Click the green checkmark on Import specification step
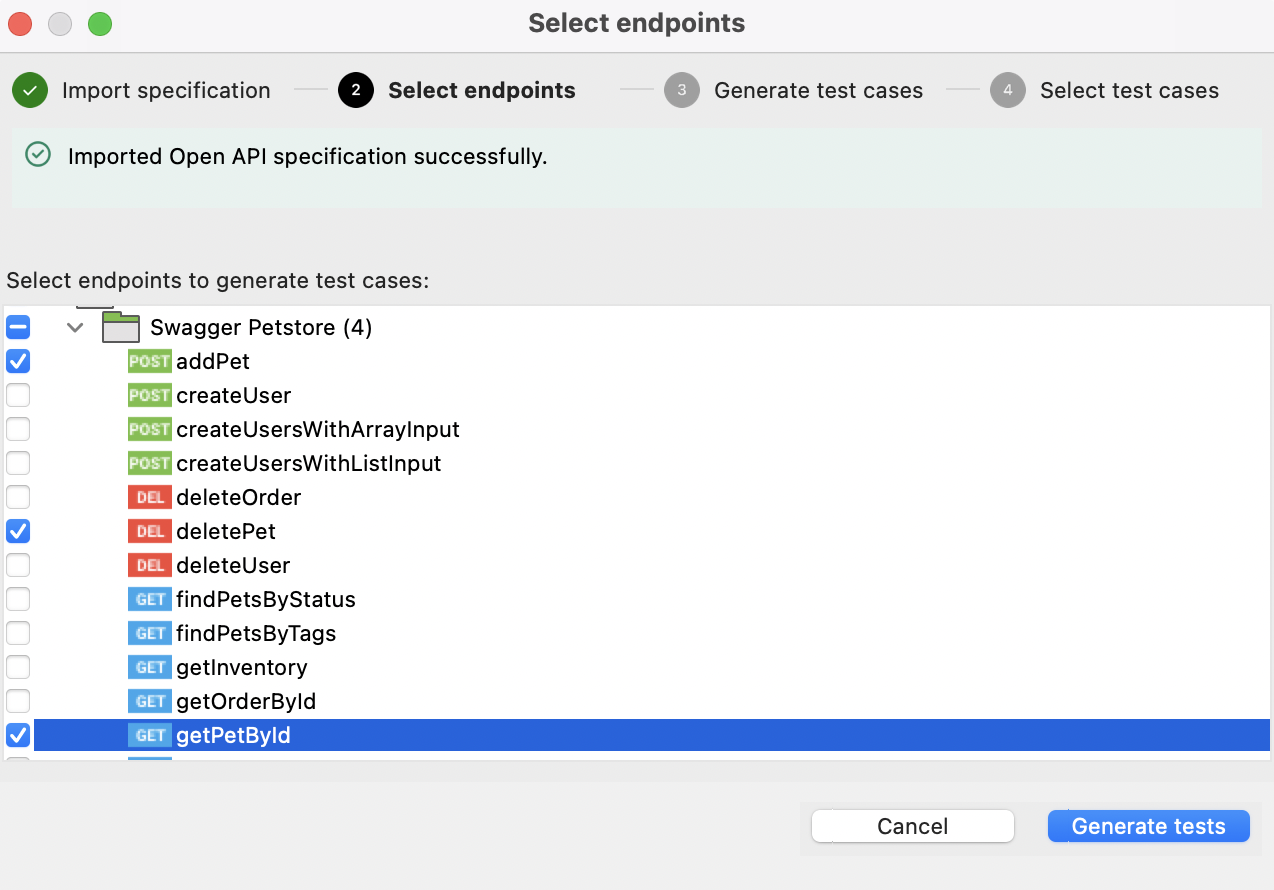The image size is (1274, 890). point(29,90)
